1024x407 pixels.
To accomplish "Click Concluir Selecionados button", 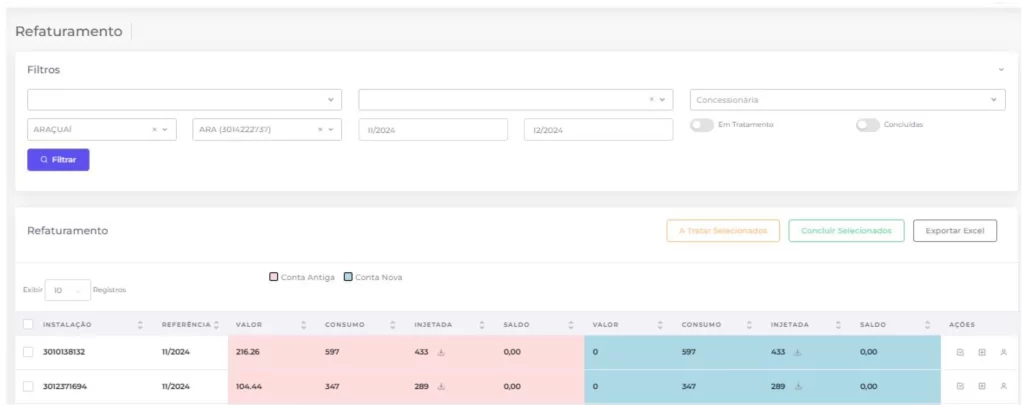I will point(846,231).
